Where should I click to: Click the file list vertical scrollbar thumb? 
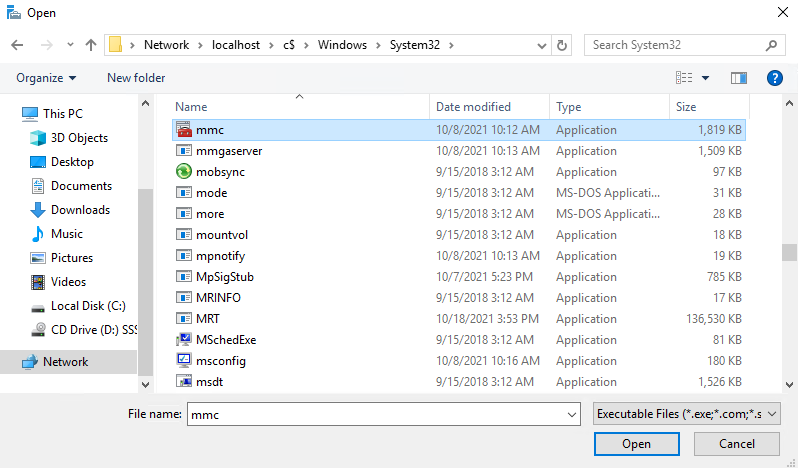coord(789,252)
